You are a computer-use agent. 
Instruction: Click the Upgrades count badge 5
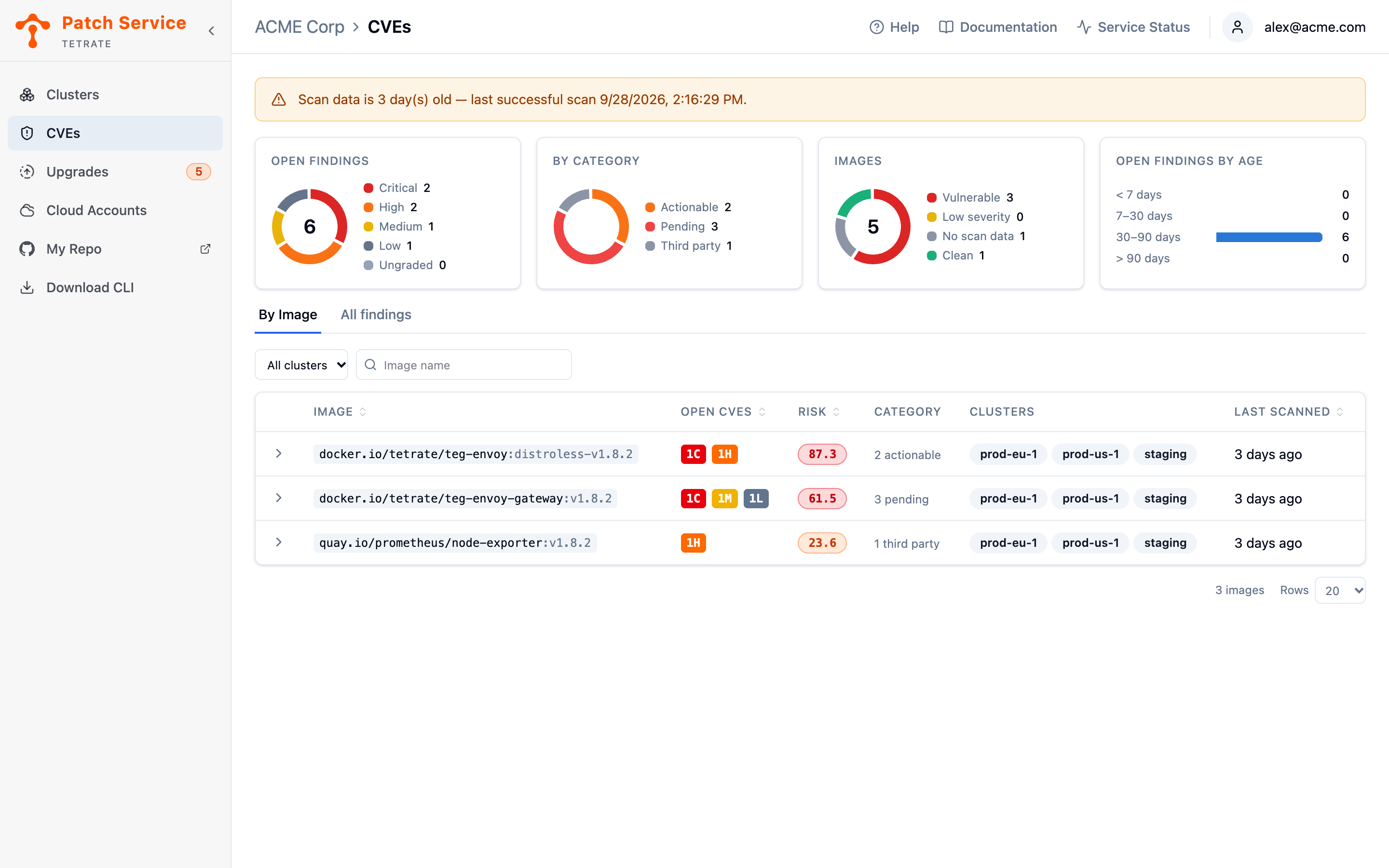pyautogui.click(x=199, y=172)
